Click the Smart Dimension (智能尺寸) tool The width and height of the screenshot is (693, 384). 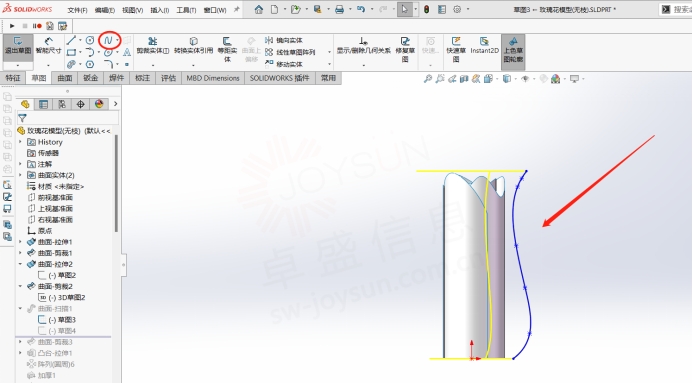pyautogui.click(x=48, y=46)
